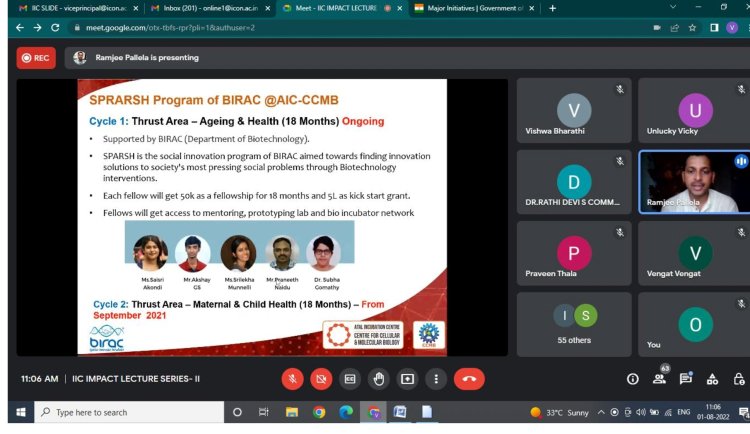Open Chrome profile avatar V

click(x=732, y=28)
